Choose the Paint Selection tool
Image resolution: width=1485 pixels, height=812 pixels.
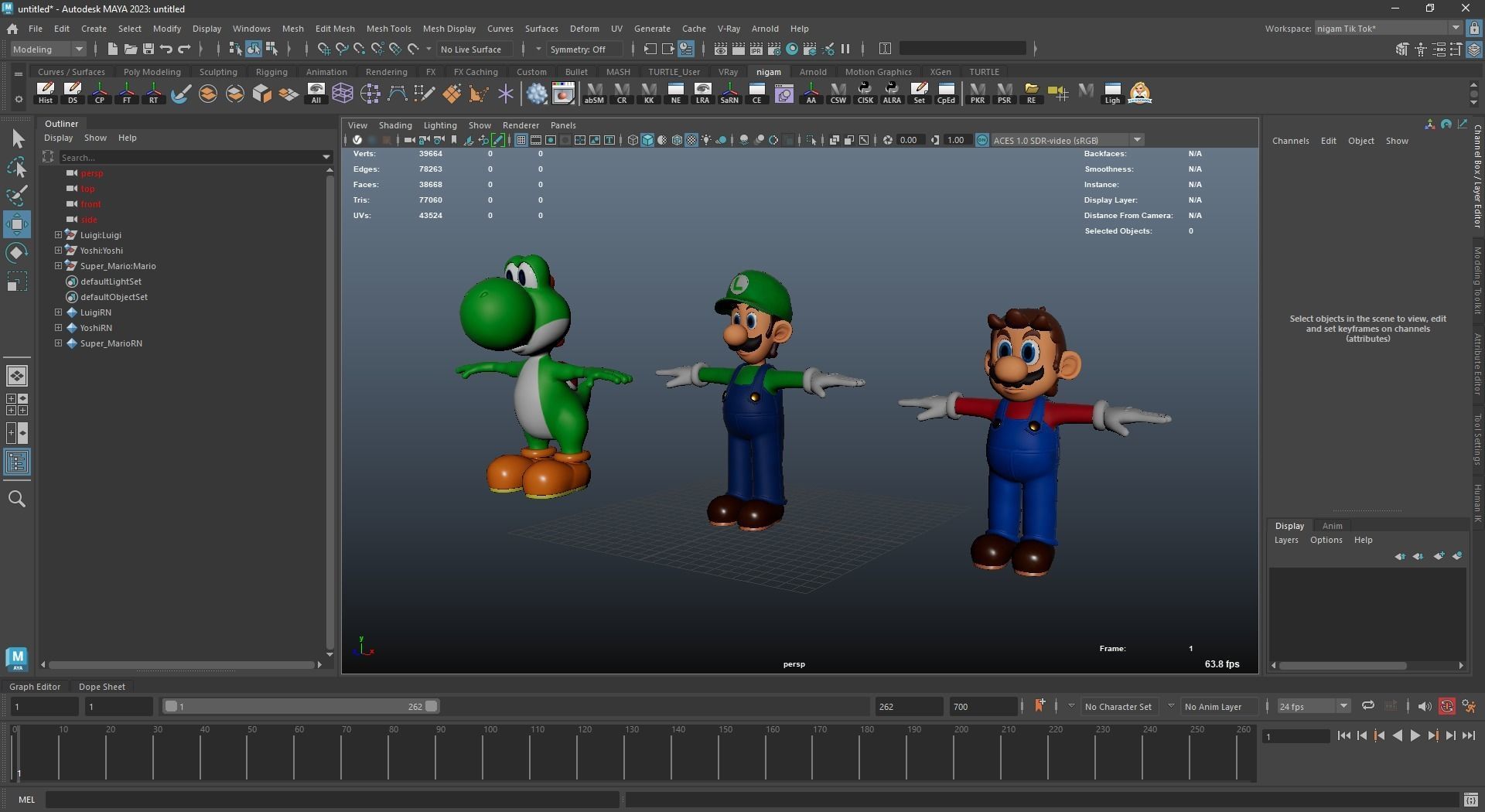pos(17,196)
